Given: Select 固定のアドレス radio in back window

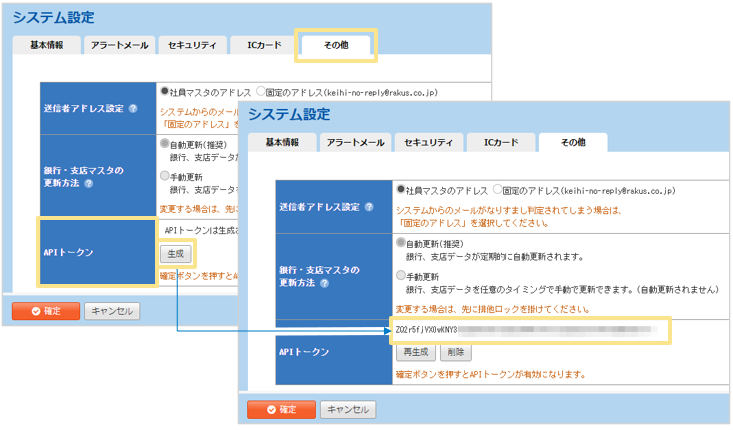Looking at the screenshot, I should tap(262, 90).
